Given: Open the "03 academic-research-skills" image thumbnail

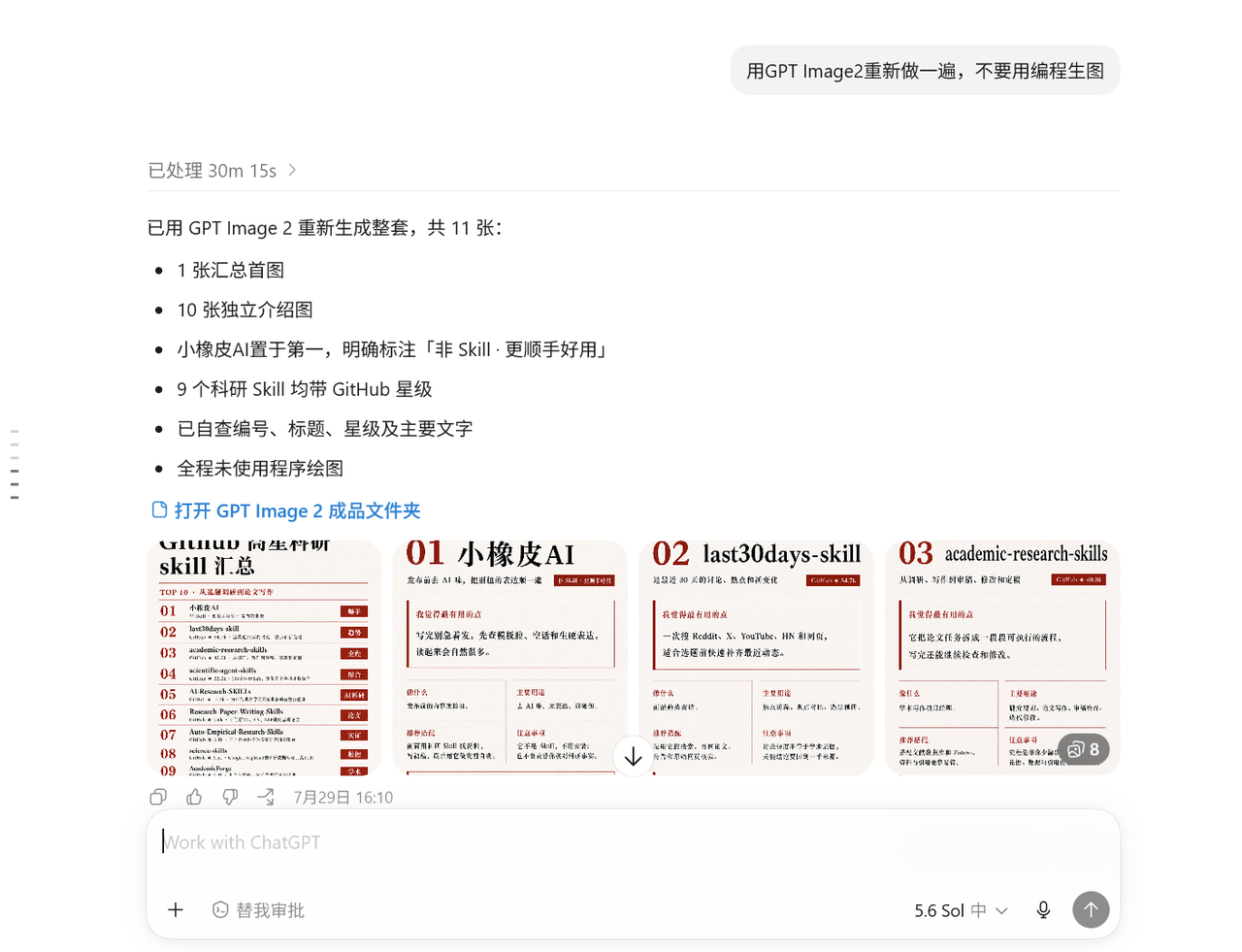Looking at the screenshot, I should pyautogui.click(x=1002, y=658).
